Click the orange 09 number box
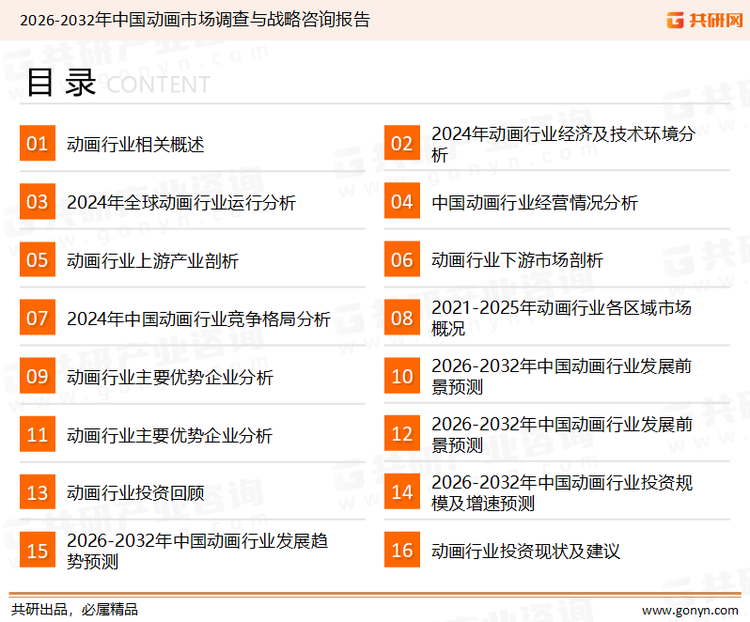The image size is (750, 622). point(37,376)
